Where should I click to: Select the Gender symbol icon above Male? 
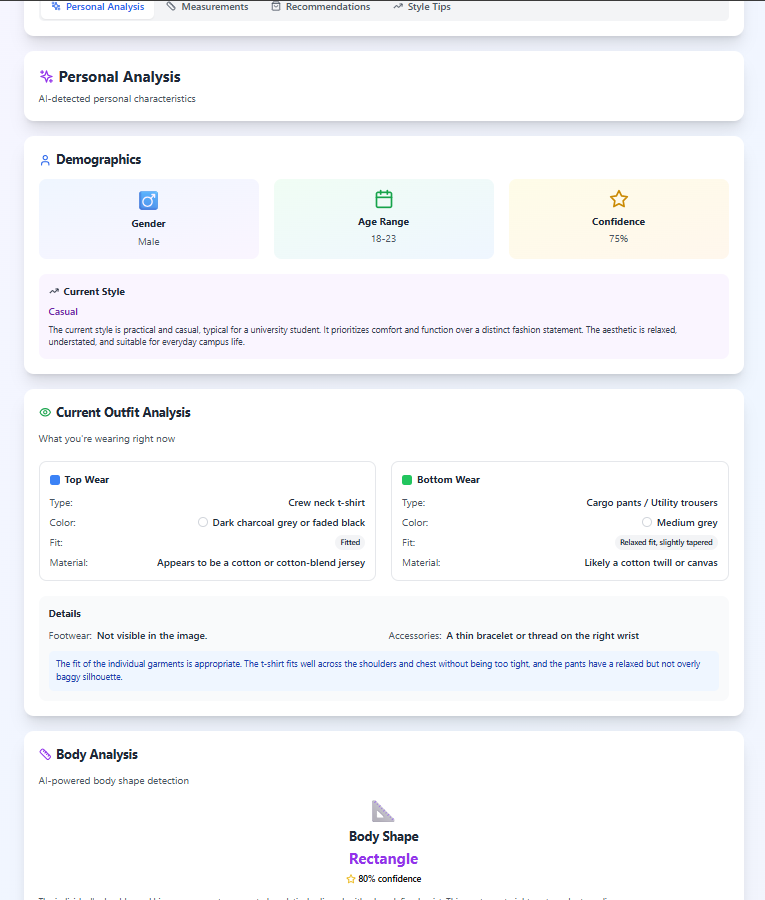pos(148,200)
